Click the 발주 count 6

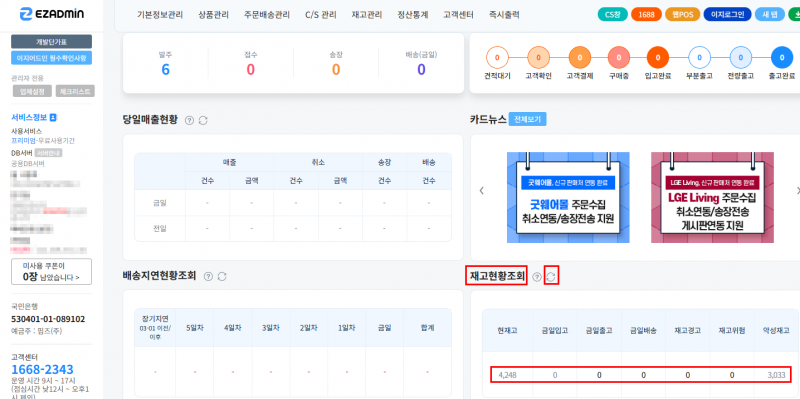165,69
